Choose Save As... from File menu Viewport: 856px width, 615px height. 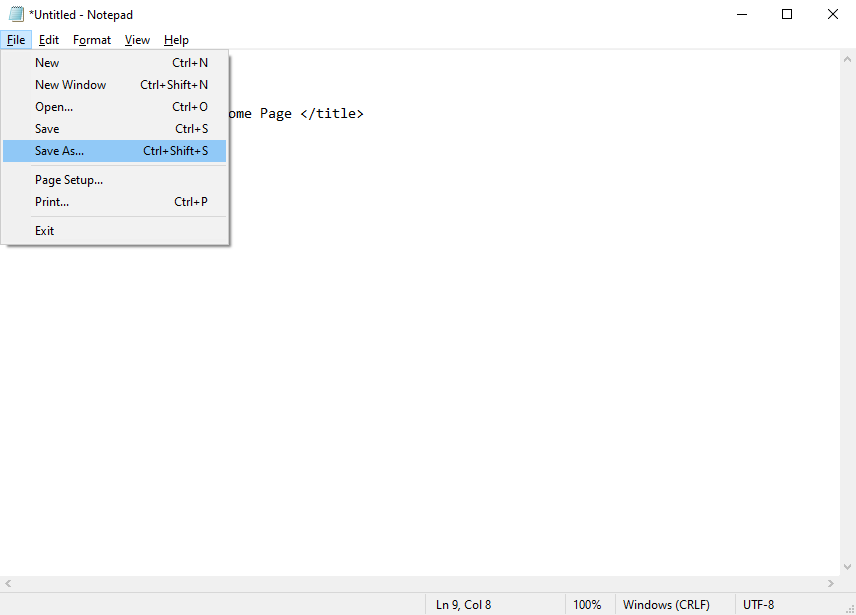114,151
